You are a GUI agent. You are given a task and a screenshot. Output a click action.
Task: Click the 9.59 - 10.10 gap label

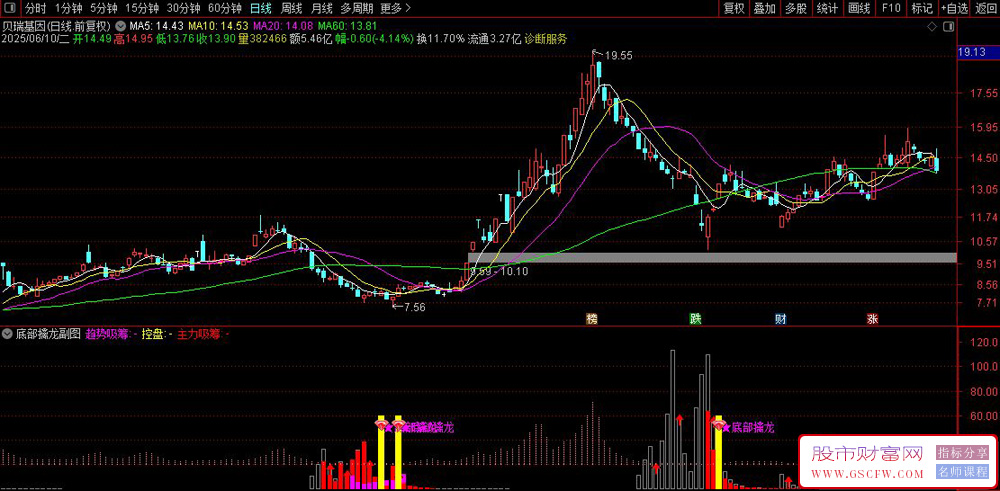(x=499, y=271)
